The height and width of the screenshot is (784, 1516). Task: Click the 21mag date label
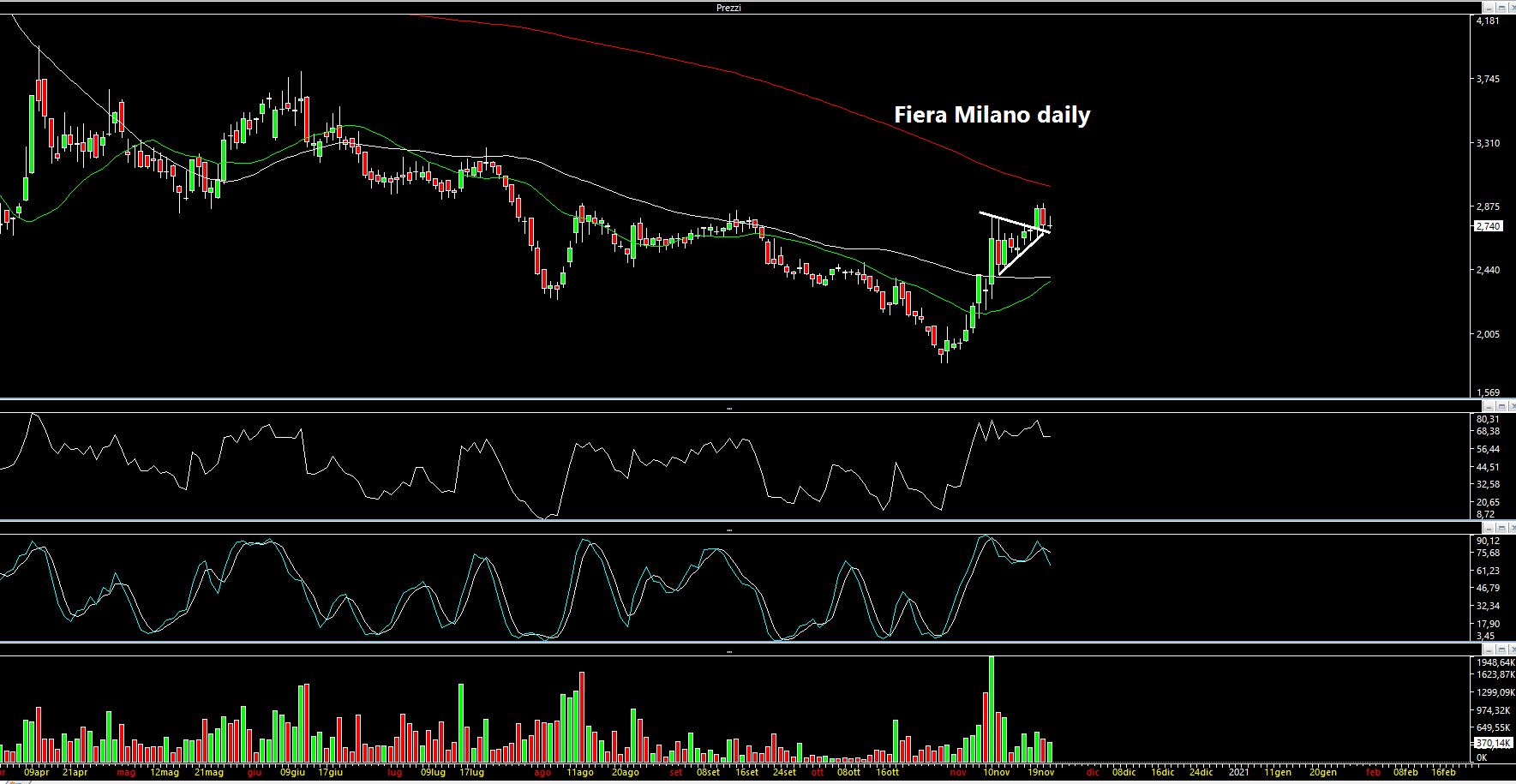pyautogui.click(x=208, y=772)
